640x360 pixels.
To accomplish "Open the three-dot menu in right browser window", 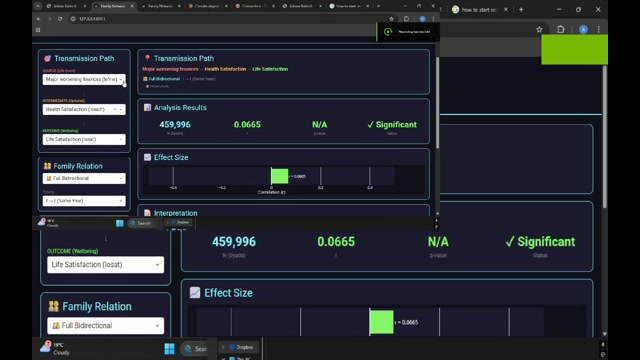I will [598, 29].
